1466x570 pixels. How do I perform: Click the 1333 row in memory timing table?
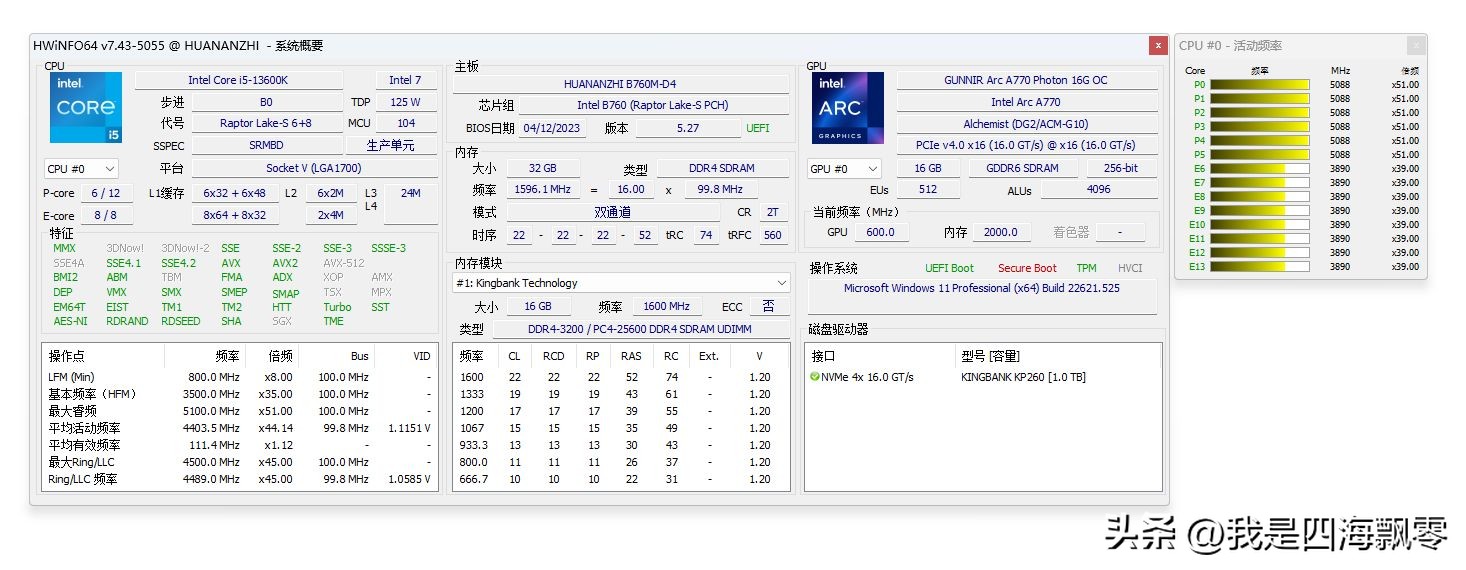click(620, 394)
